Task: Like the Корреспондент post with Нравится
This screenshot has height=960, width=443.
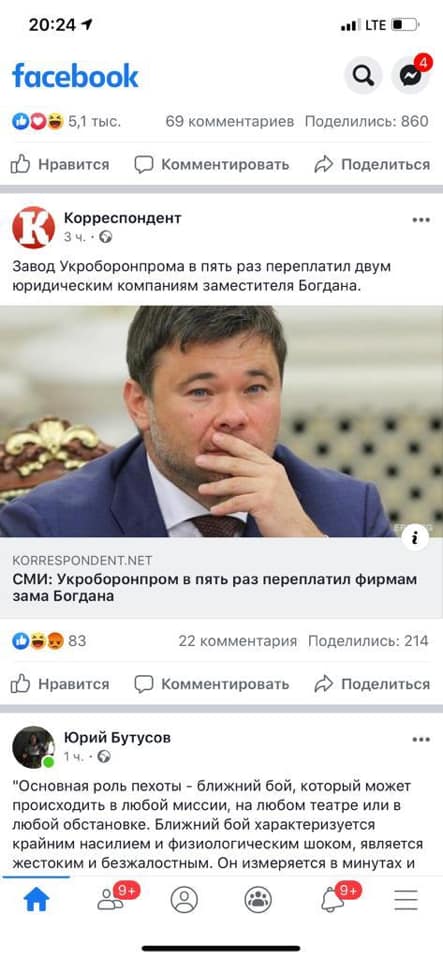Action: pyautogui.click(x=60, y=684)
